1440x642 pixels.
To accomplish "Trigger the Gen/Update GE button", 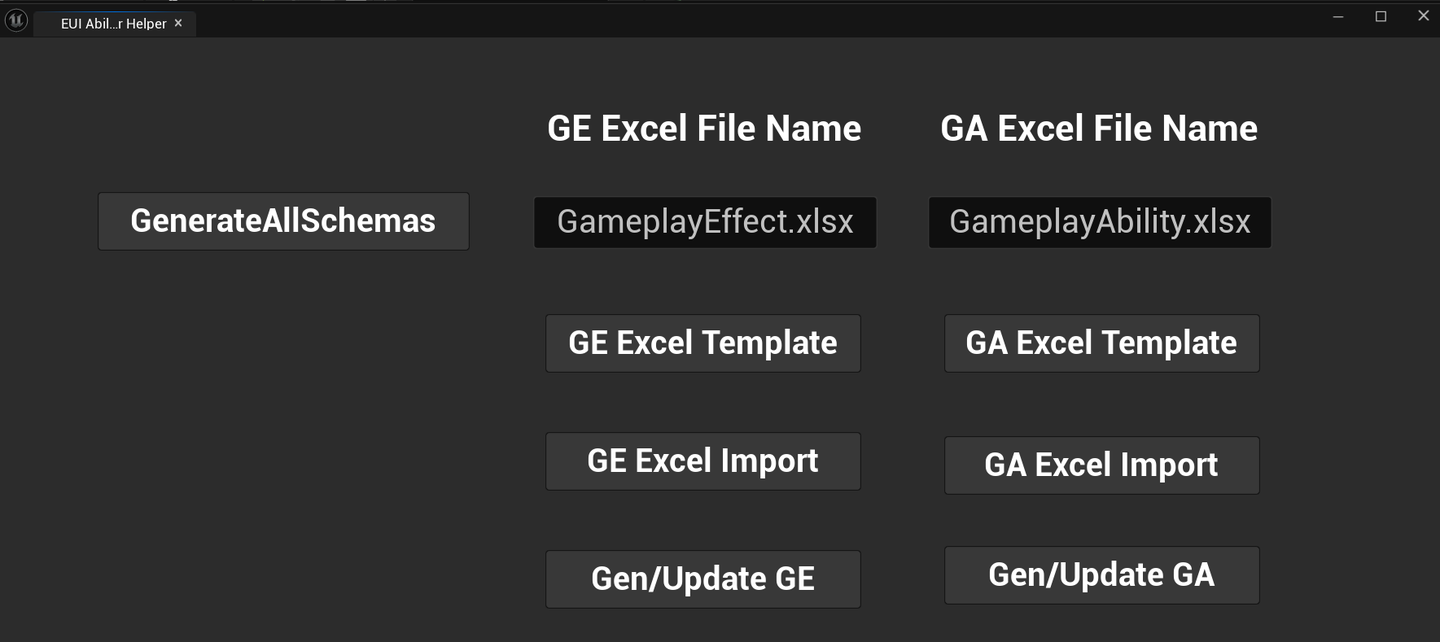I will click(x=703, y=579).
